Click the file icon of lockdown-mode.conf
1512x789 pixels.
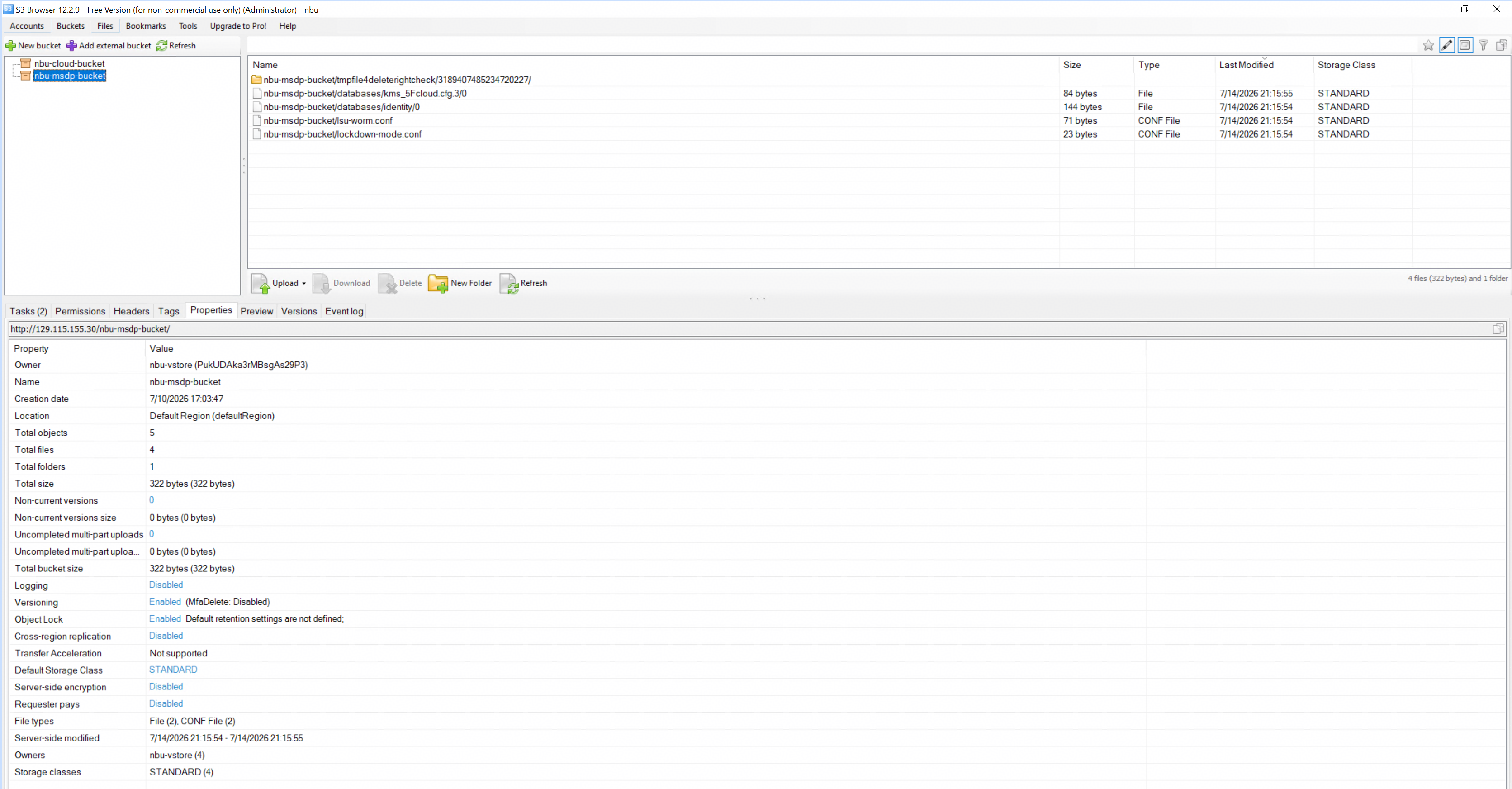tap(256, 134)
